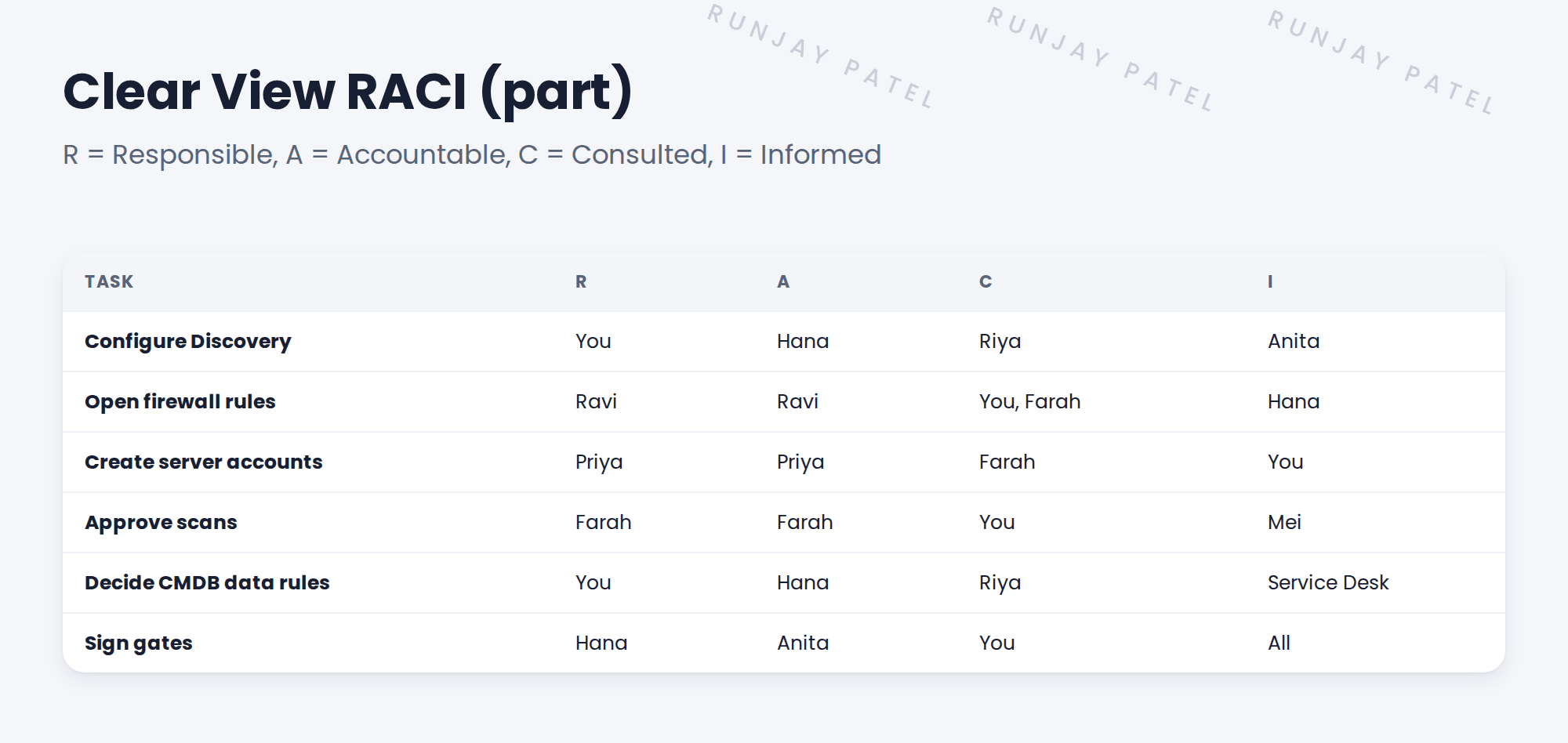Click the title 'Clear View RACI (part)'
1568x743 pixels.
click(x=347, y=92)
